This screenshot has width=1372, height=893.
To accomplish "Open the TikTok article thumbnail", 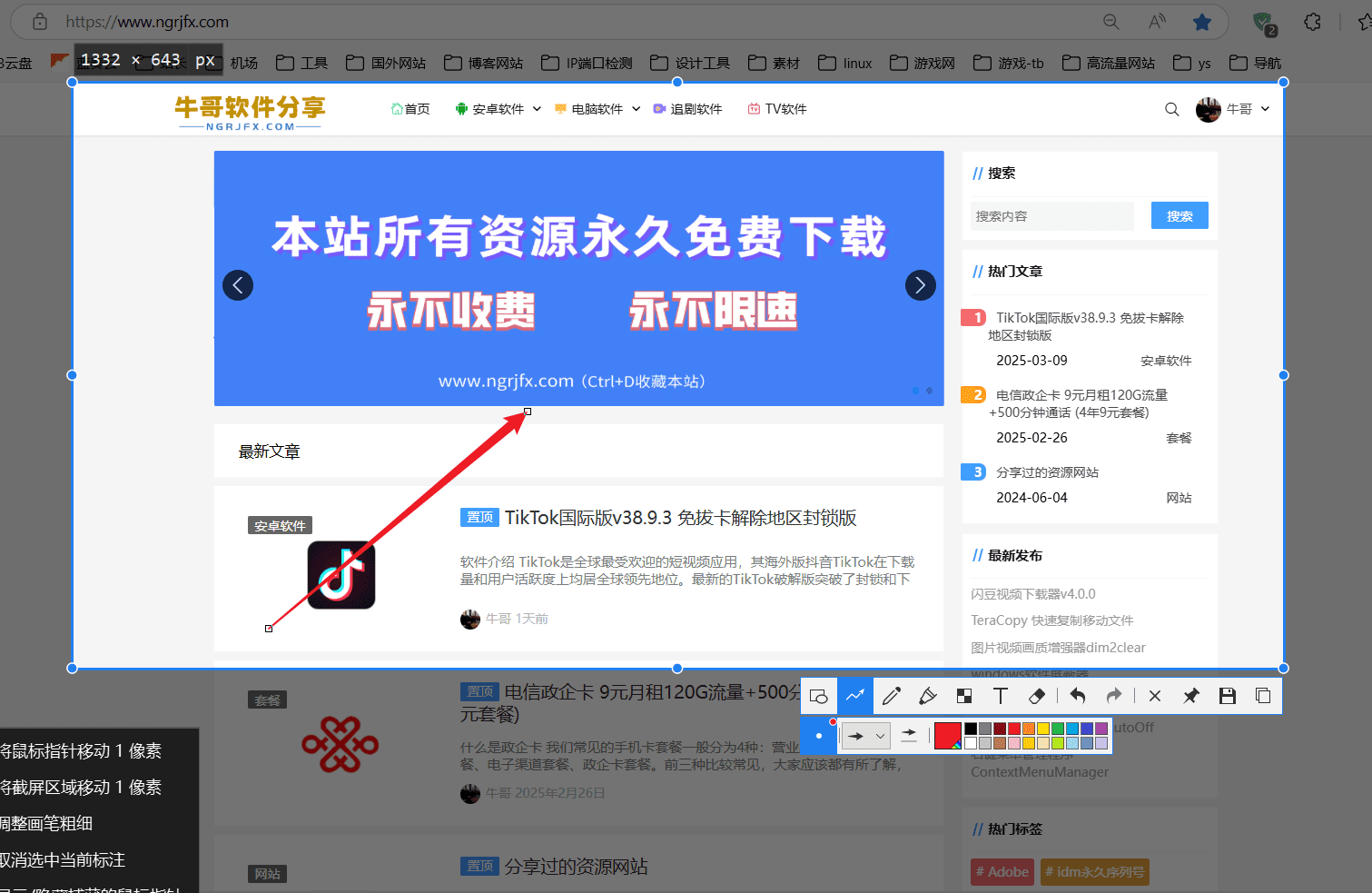I will click(341, 575).
